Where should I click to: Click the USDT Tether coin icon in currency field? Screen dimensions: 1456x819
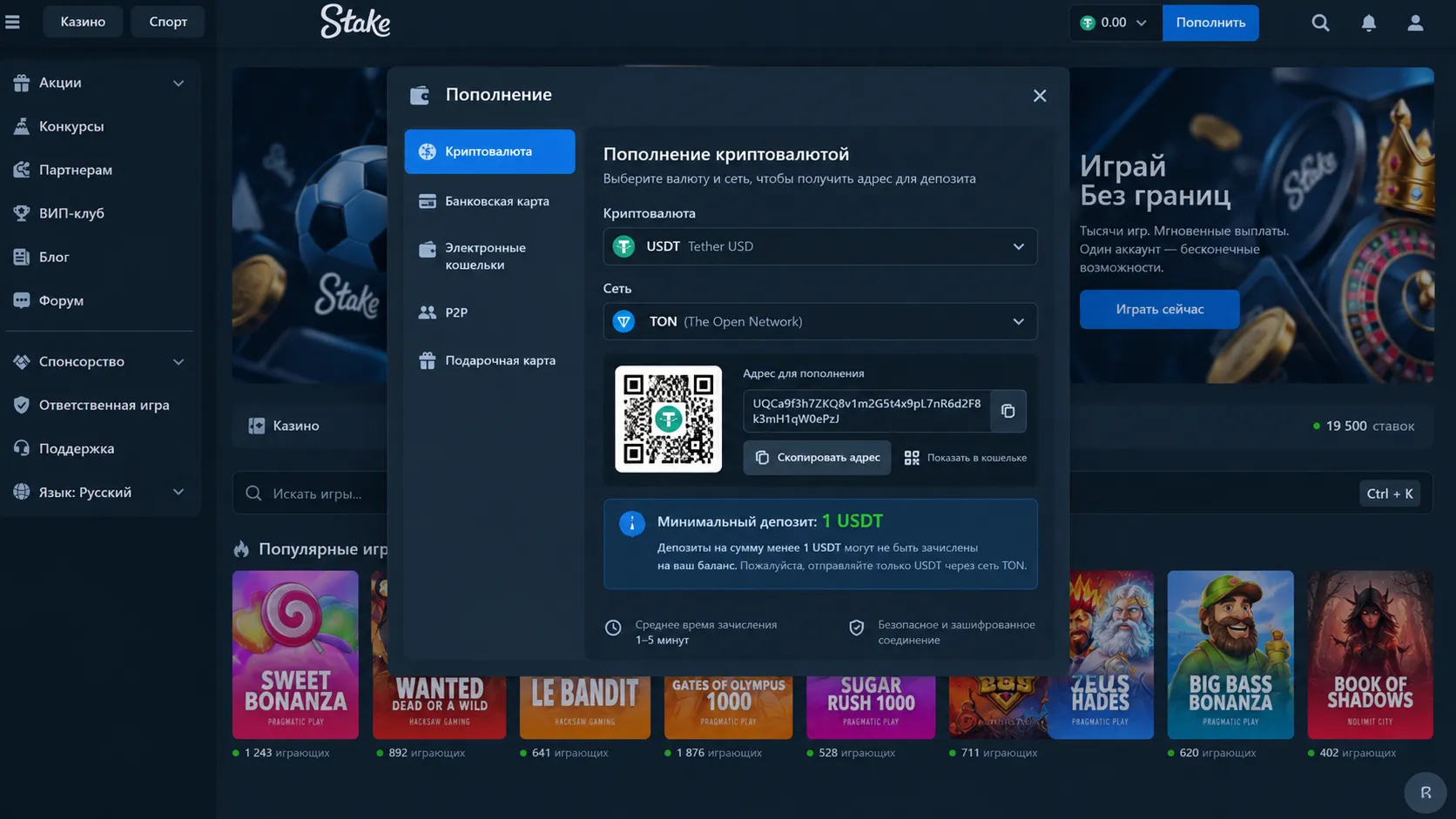624,246
